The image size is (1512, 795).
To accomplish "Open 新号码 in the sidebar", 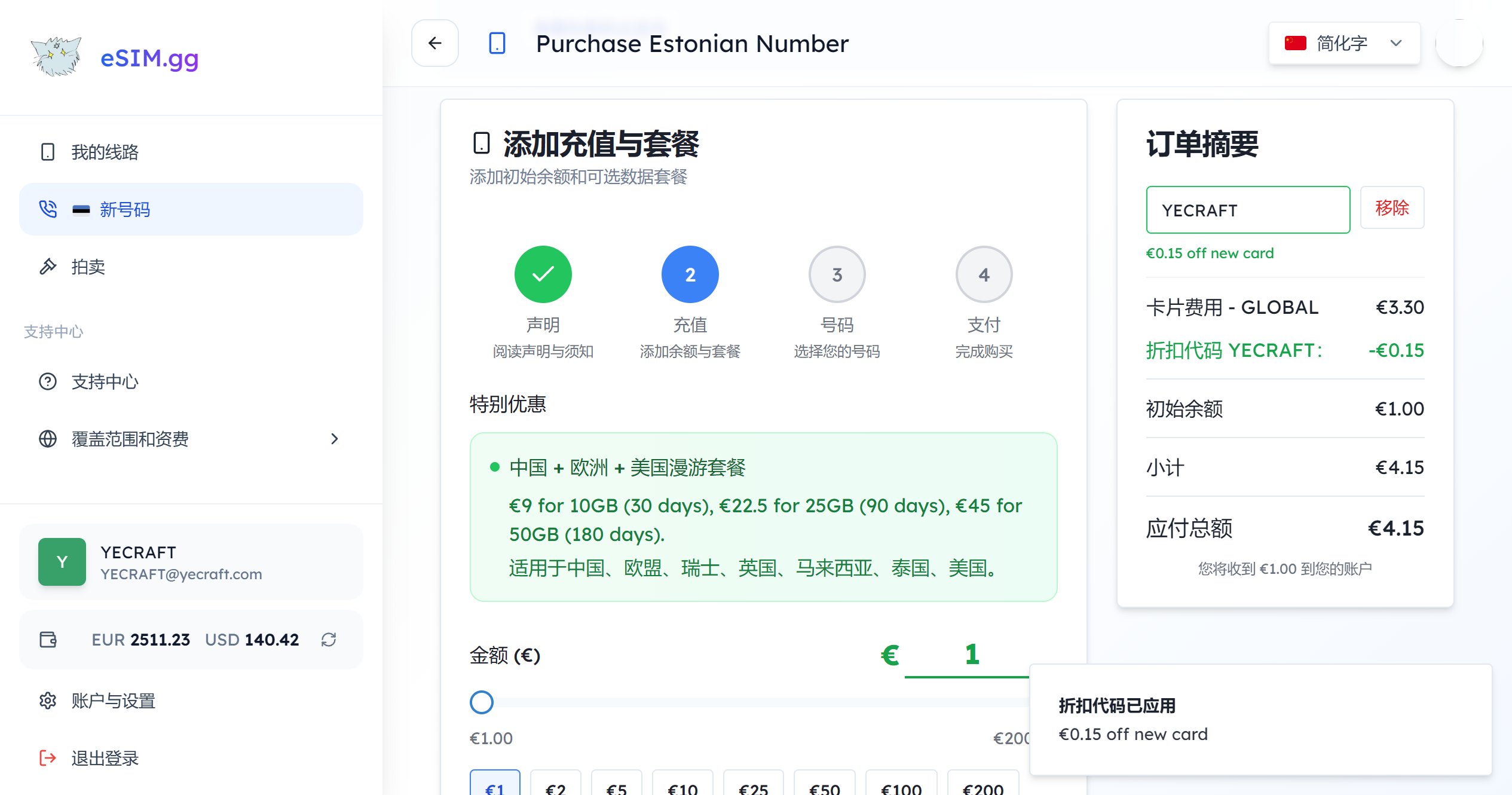I will pyautogui.click(x=124, y=209).
